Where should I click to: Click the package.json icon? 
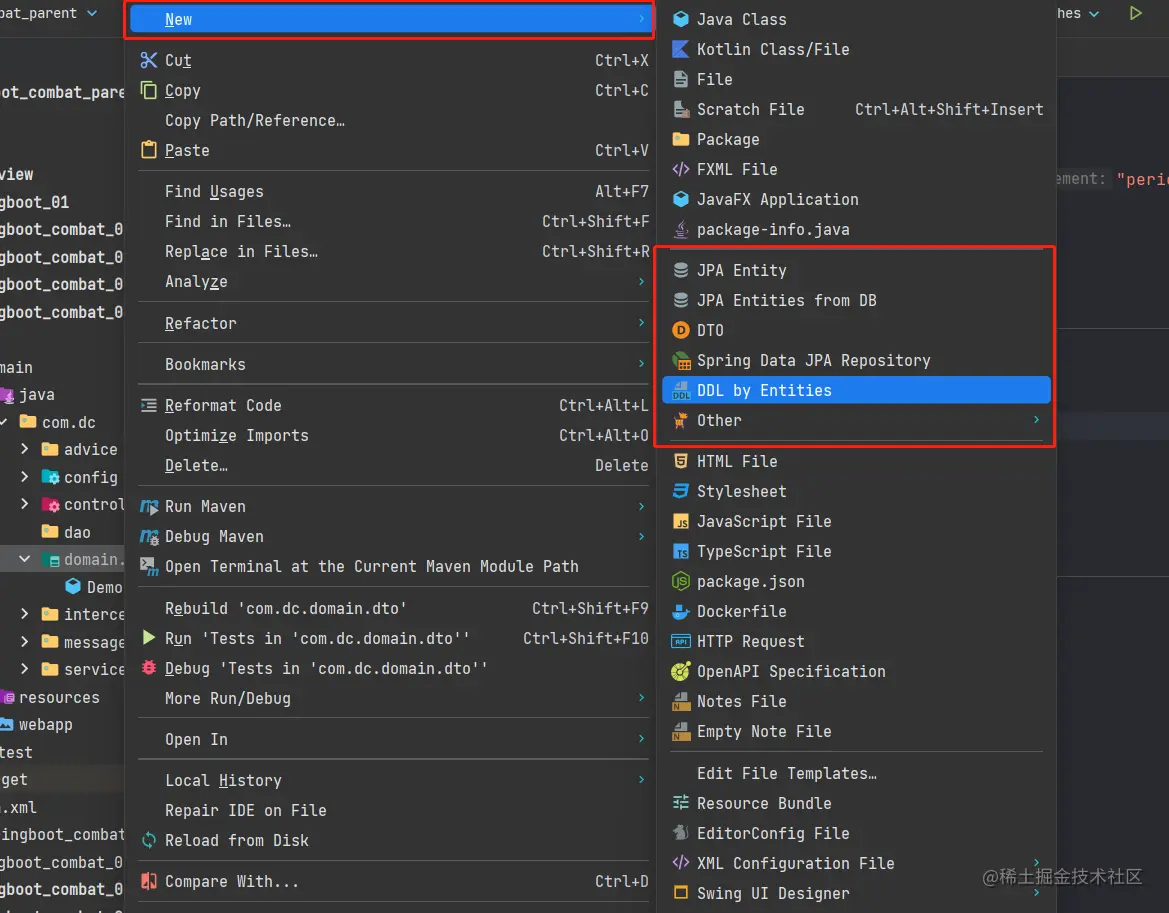[x=681, y=581]
